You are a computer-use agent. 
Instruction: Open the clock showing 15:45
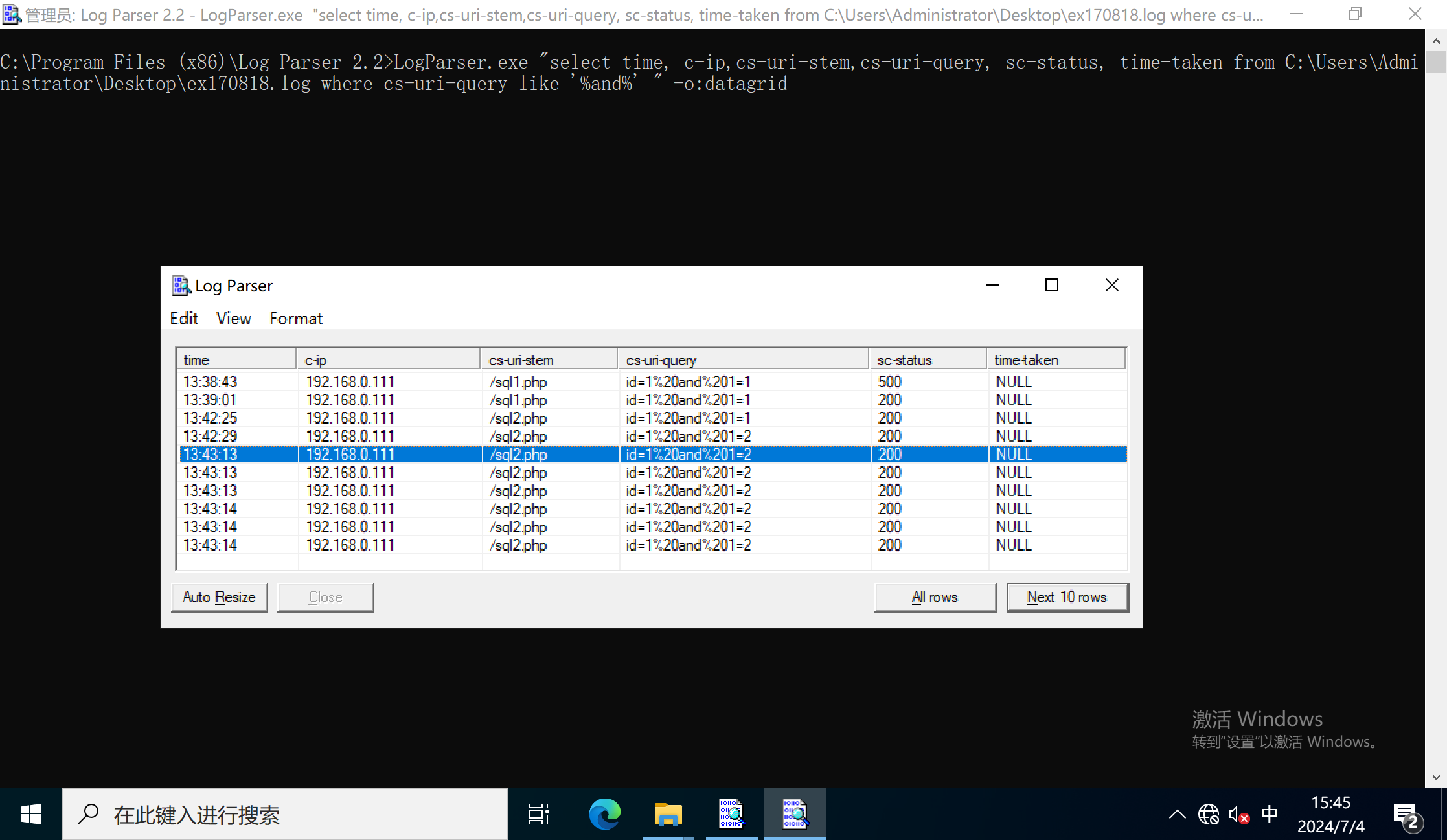point(1331,815)
